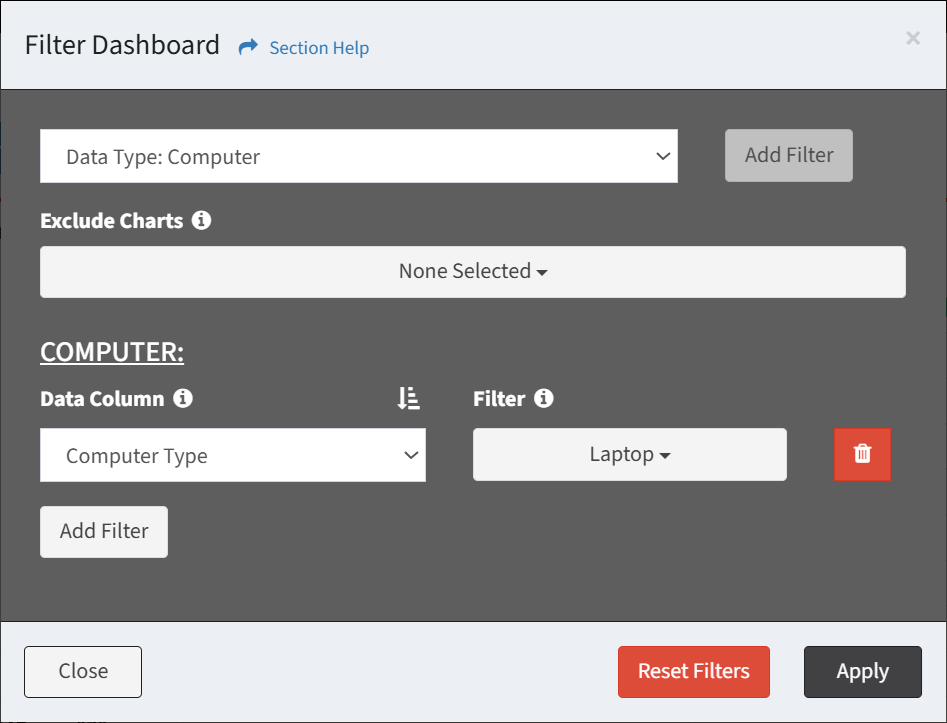Show info for Exclude Charts
947x723 pixels.
click(201, 220)
